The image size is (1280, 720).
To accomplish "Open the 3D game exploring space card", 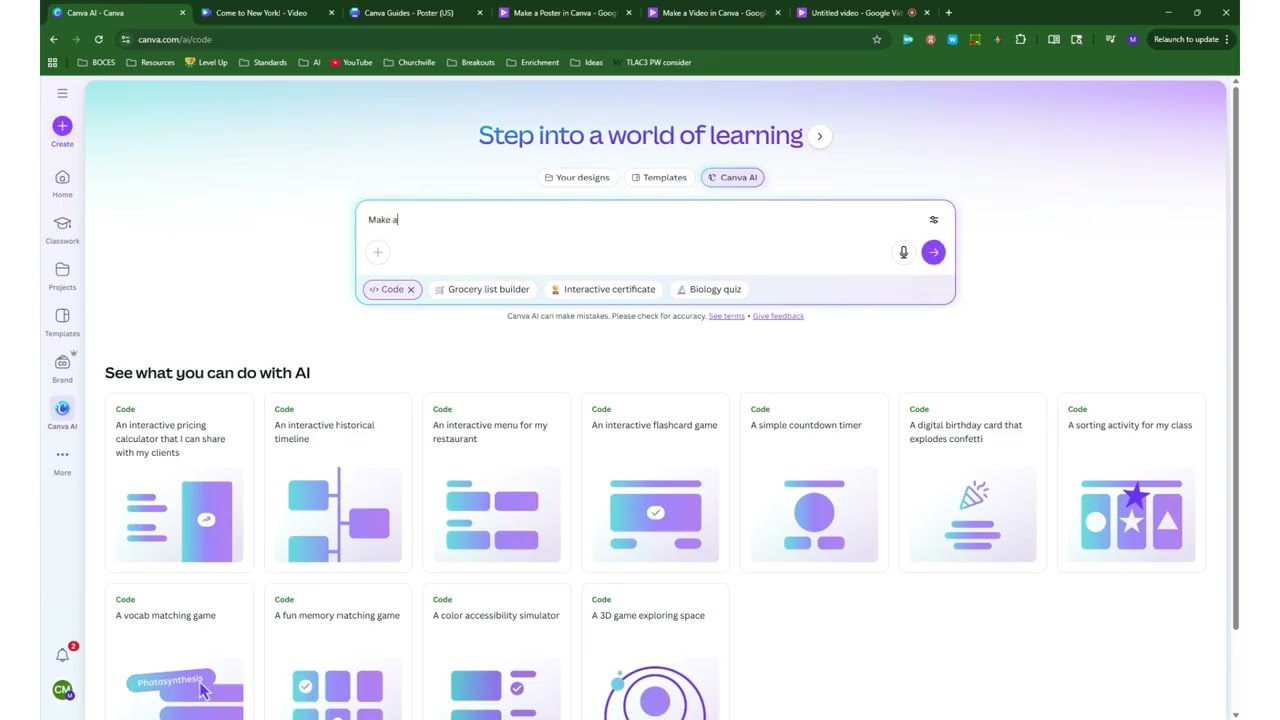I will point(655,652).
